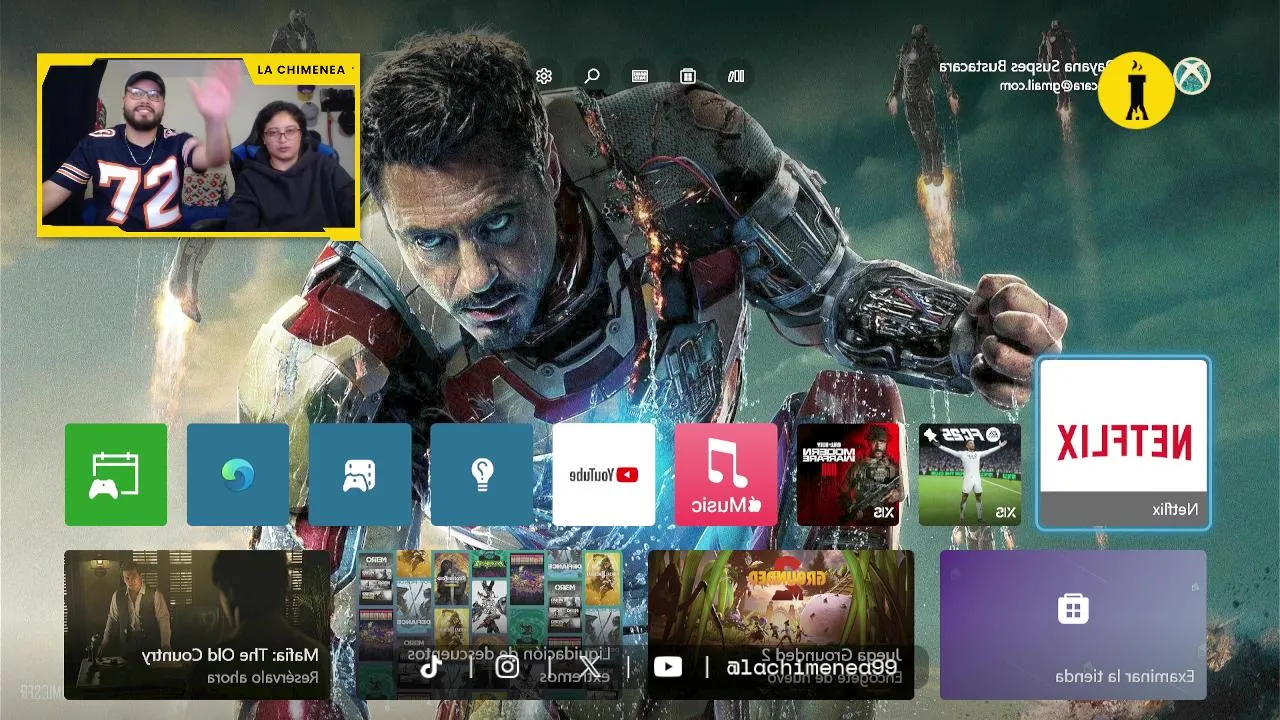Open the Liquidación de descuentos card
Viewport: 1280px width, 720px height.
(490, 624)
